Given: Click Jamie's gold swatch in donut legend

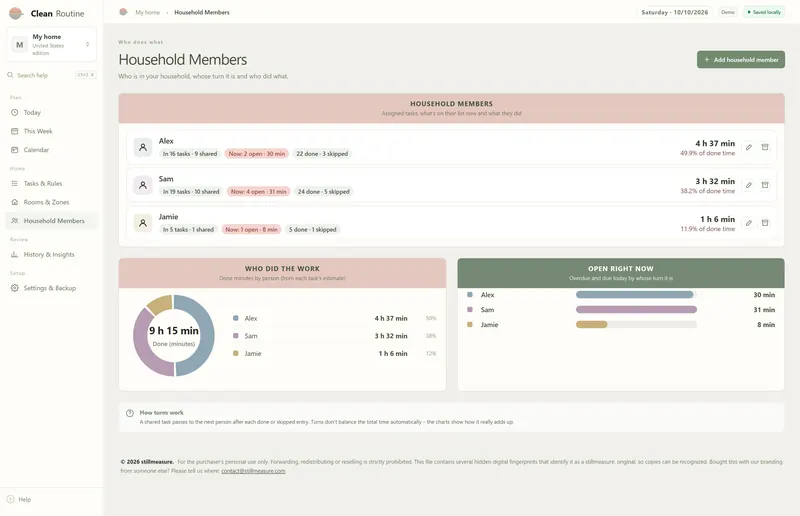Looking at the screenshot, I should click(236, 353).
